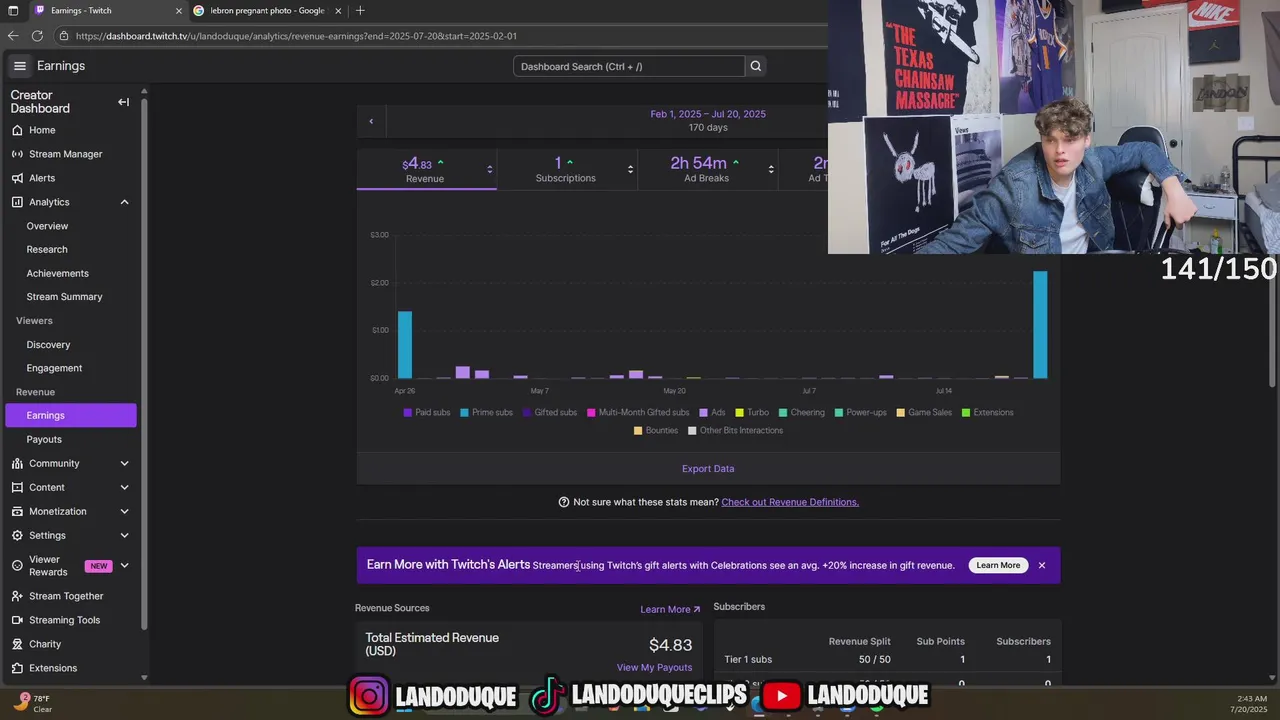Dismiss the Twitch's Alerts banner
Image resolution: width=1280 pixels, height=720 pixels.
click(x=1041, y=565)
